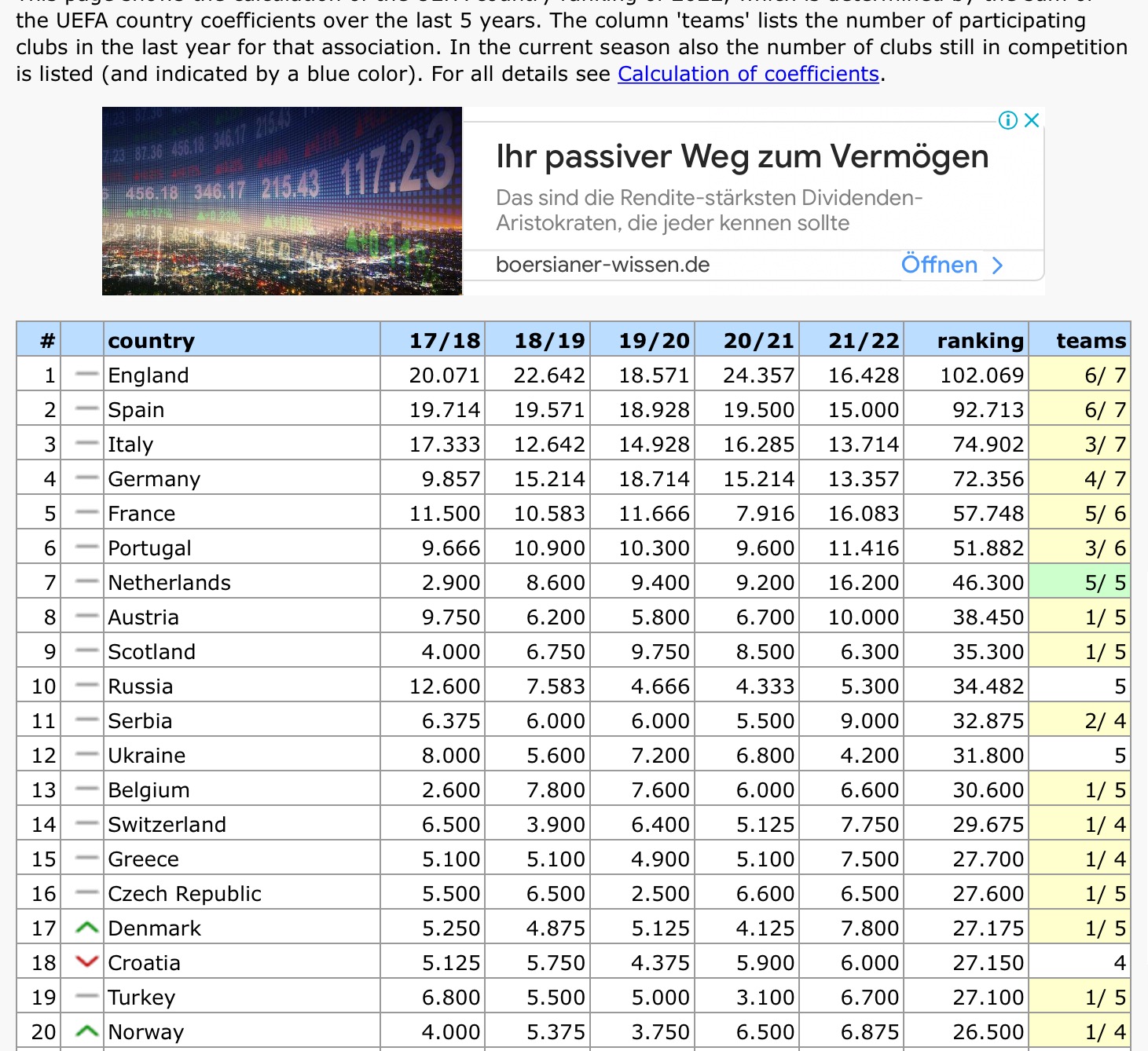Select the 'ranking' column header
Viewport: 1148px width, 1051px height.
click(980, 341)
